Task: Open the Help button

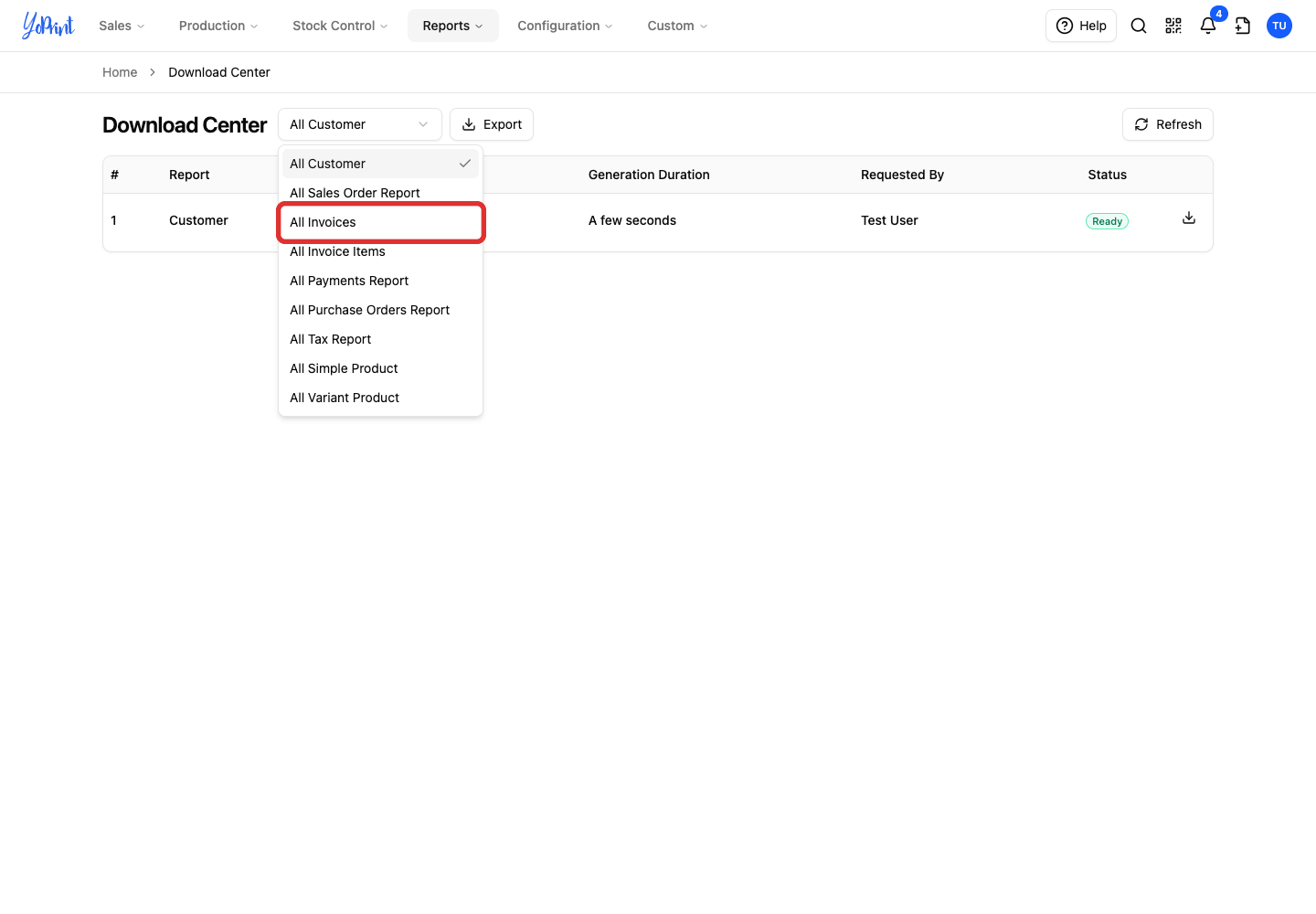Action: (x=1081, y=26)
